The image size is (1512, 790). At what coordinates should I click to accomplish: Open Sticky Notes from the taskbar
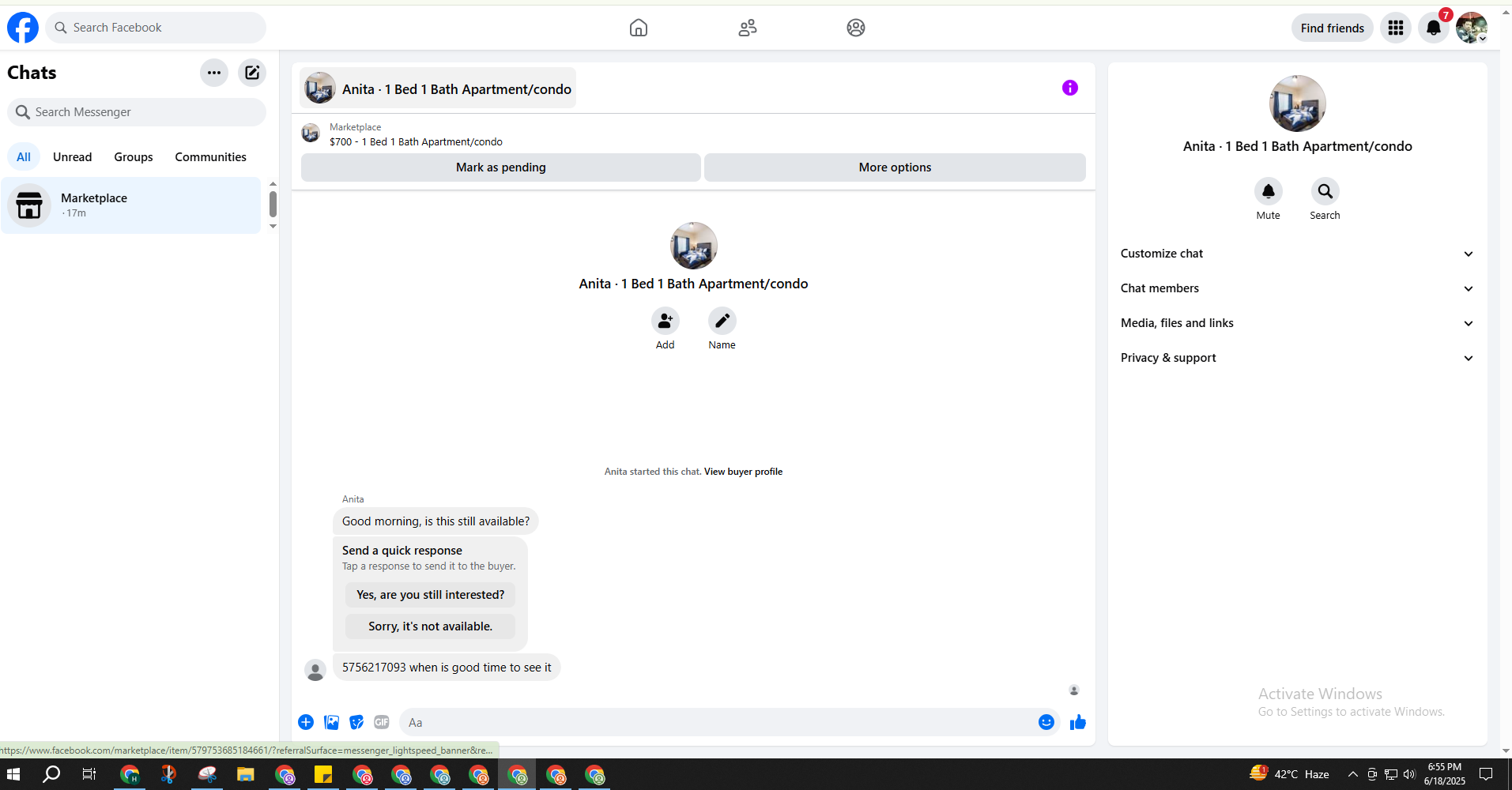tap(323, 774)
